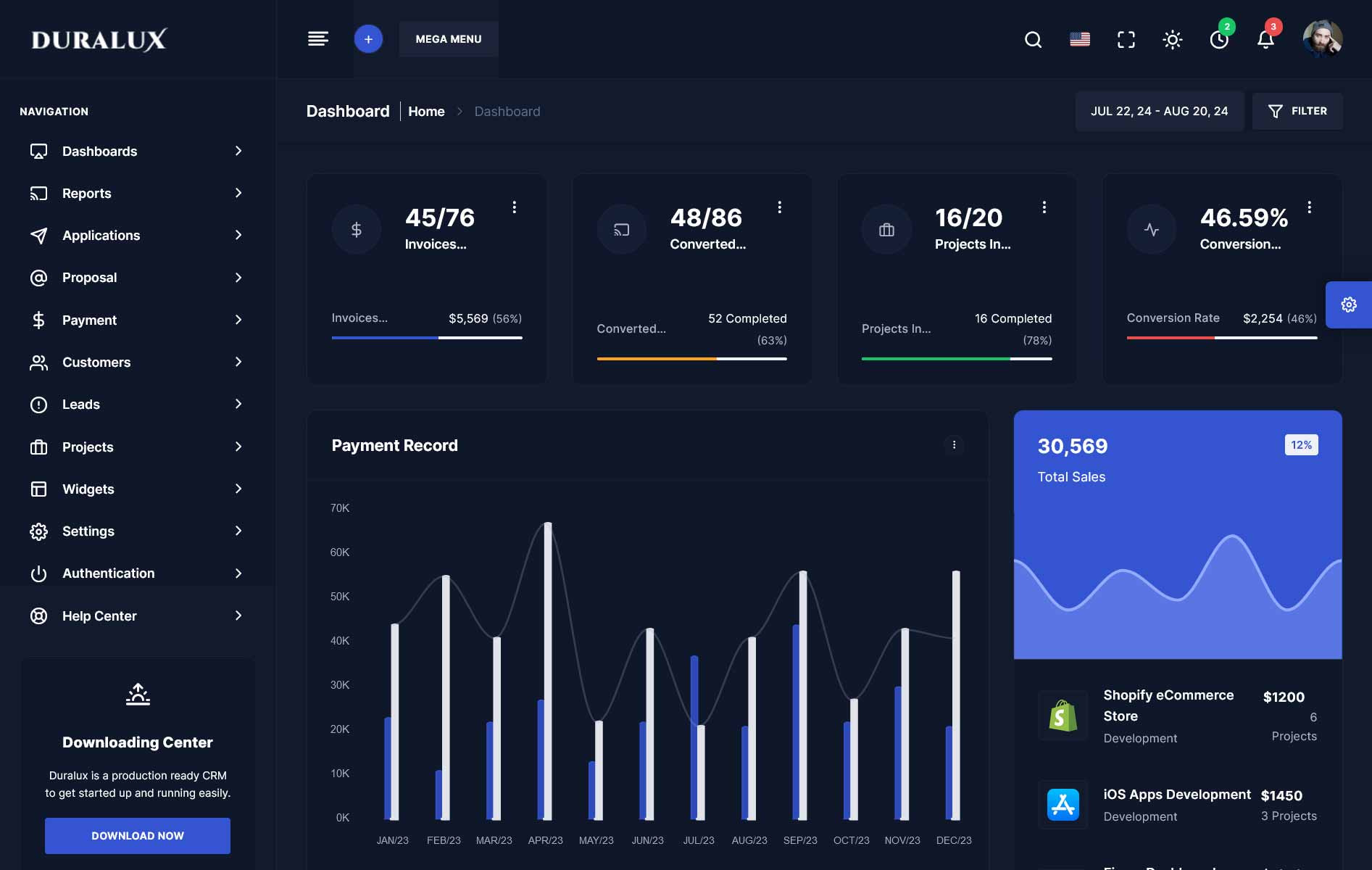Collapse sidebar using hamburger menu toggle
The height and width of the screenshot is (870, 1372).
coord(317,39)
